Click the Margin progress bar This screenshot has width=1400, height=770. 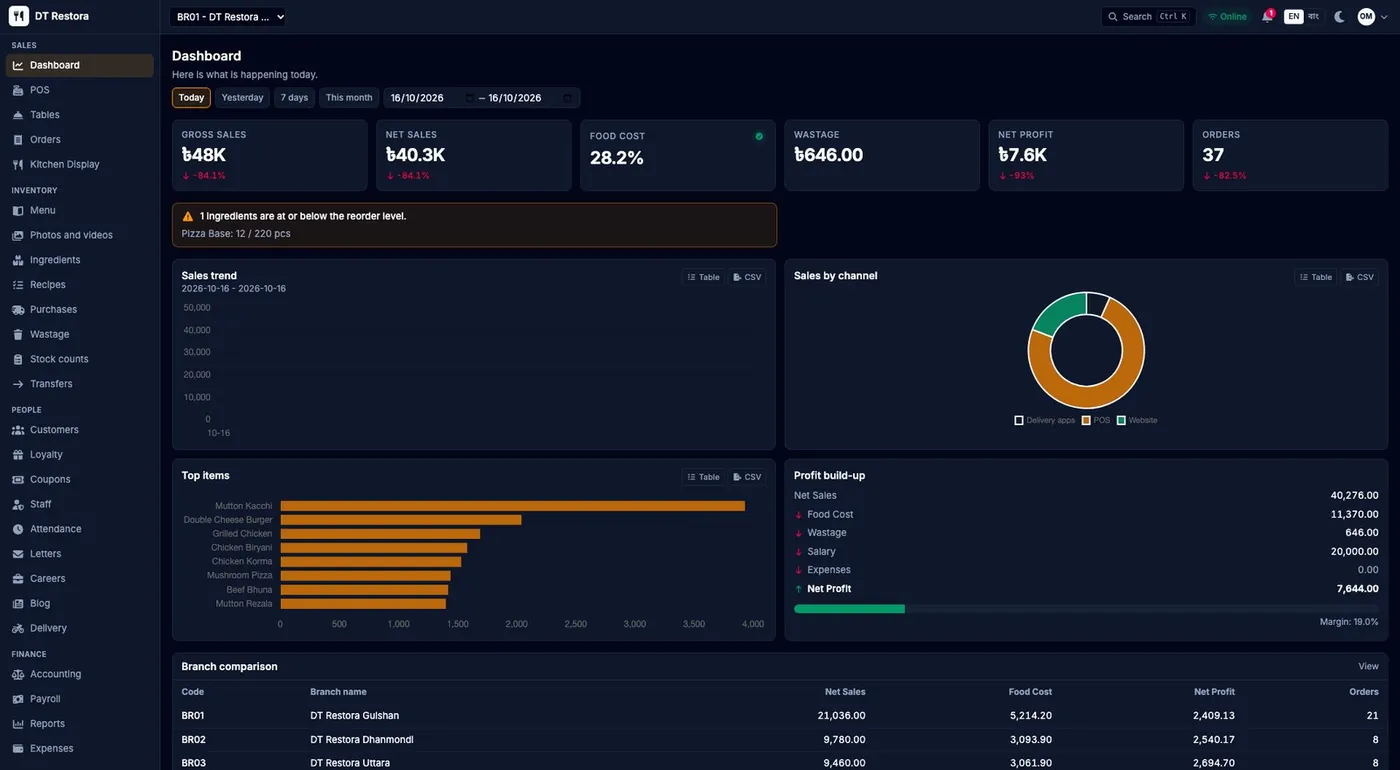[x=1086, y=608]
